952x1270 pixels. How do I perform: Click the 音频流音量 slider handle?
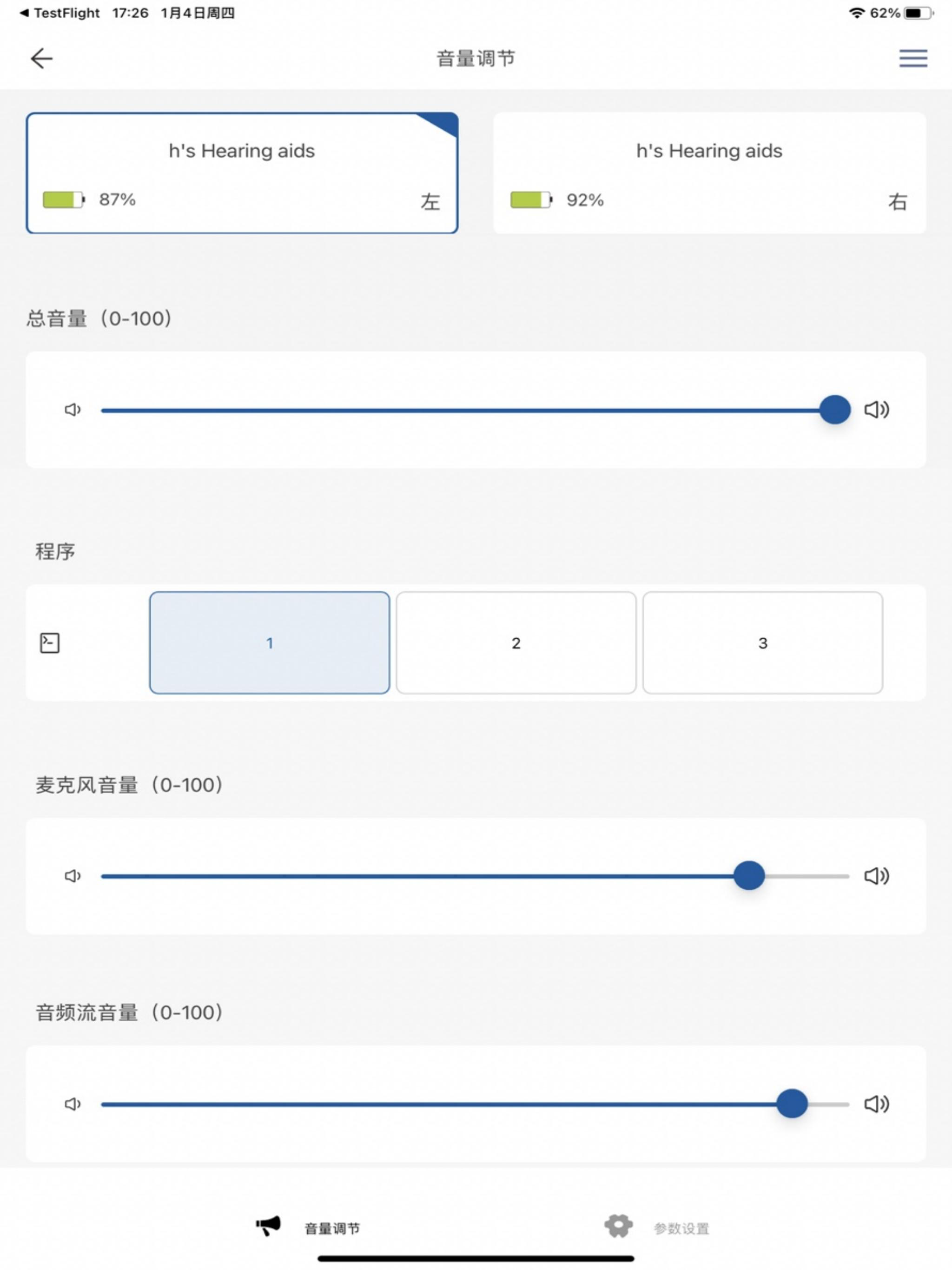792,1104
